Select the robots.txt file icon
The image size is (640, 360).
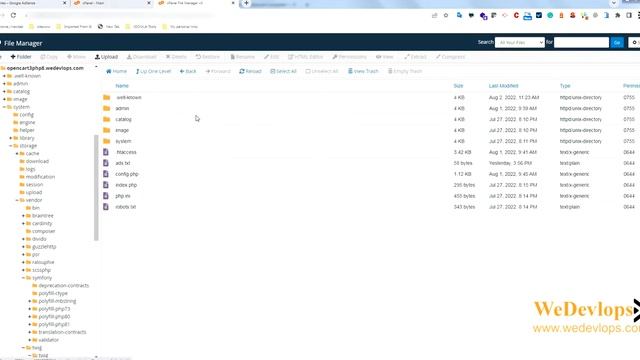click(x=106, y=207)
